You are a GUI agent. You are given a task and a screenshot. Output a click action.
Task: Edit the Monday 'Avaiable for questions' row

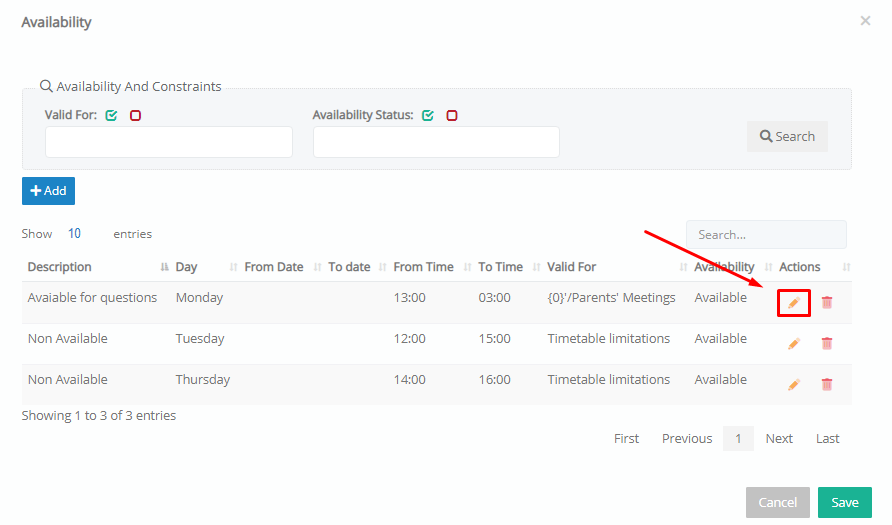point(794,303)
